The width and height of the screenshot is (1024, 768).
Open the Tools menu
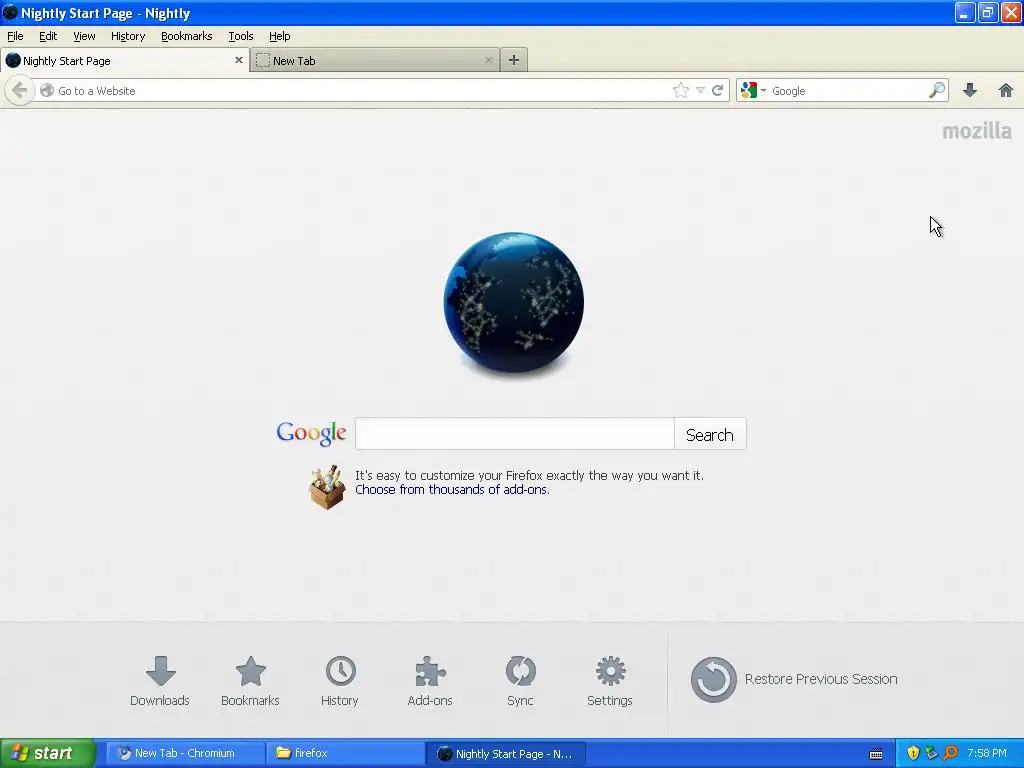(240, 36)
